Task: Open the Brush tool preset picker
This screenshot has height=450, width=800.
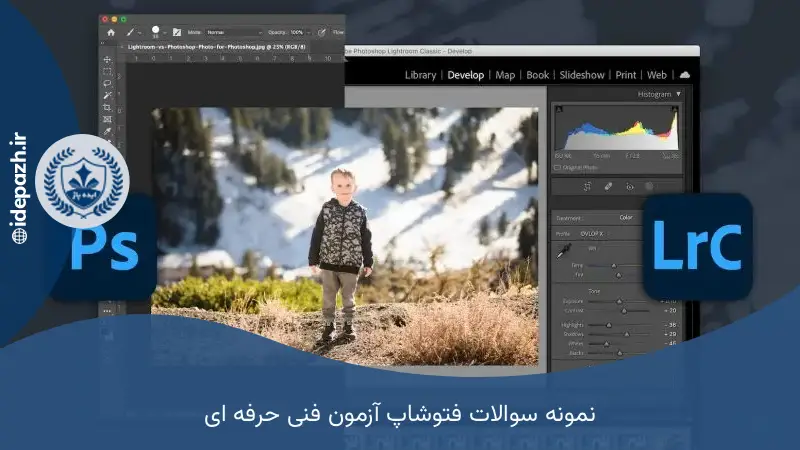Action: click(x=130, y=32)
